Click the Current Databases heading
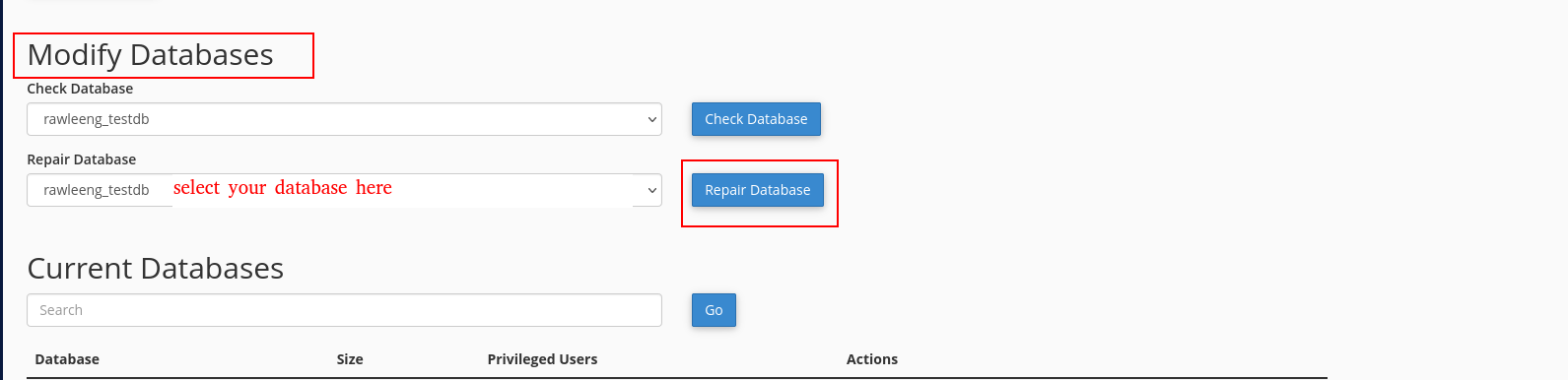The height and width of the screenshot is (380, 1568). click(x=155, y=269)
